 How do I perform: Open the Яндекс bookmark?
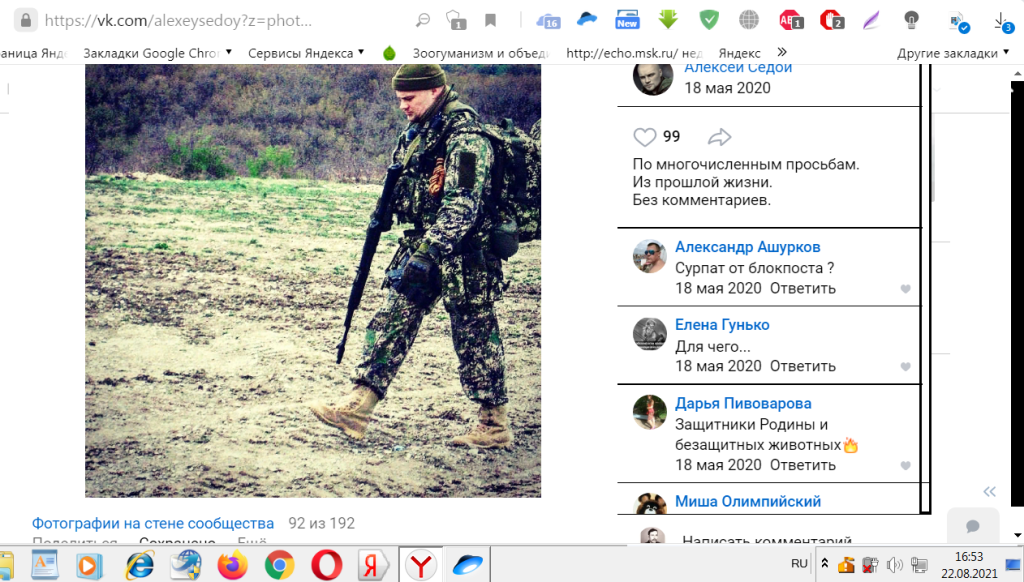click(x=739, y=53)
